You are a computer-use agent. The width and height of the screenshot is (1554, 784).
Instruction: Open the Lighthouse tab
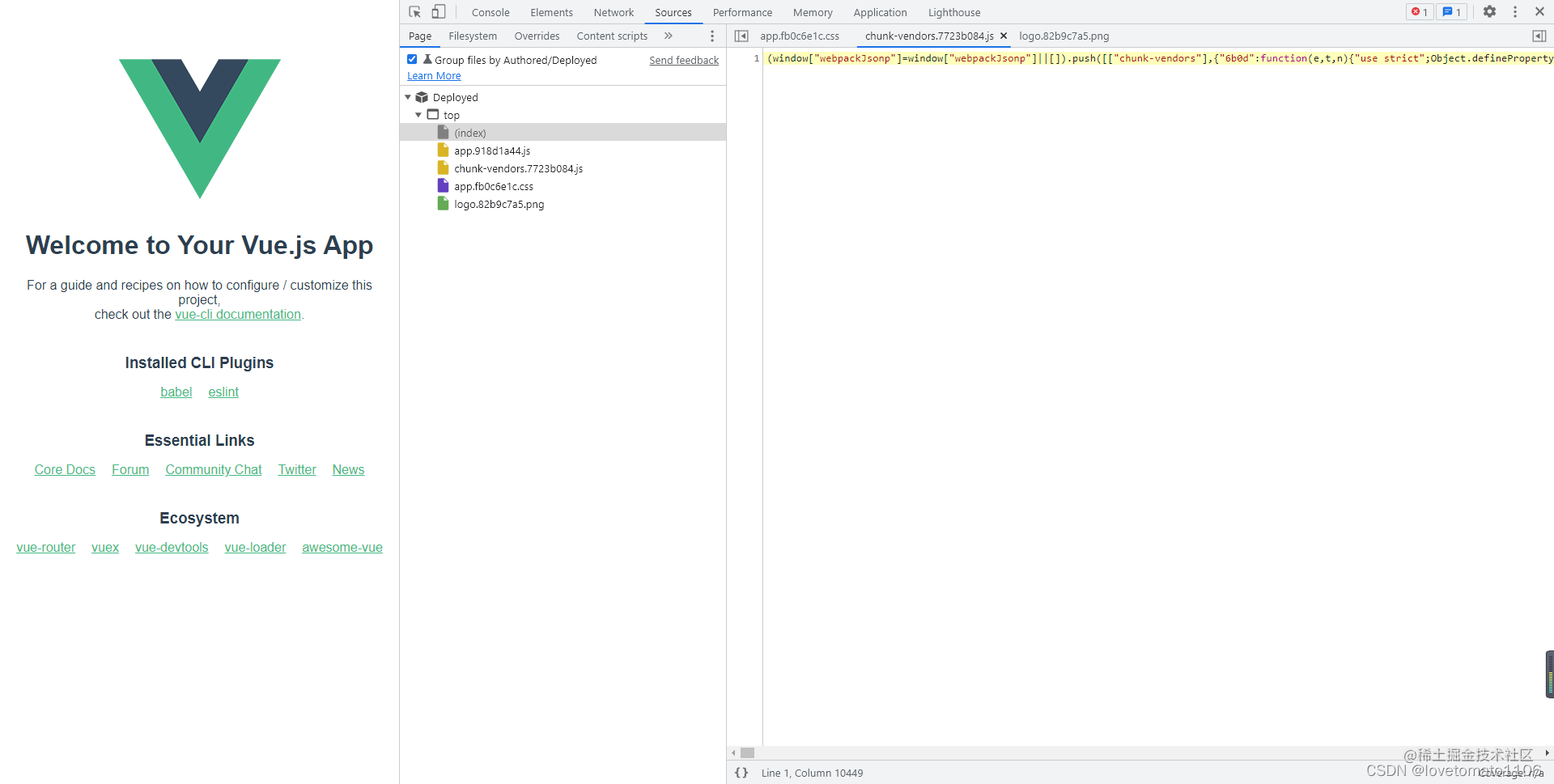click(x=953, y=12)
